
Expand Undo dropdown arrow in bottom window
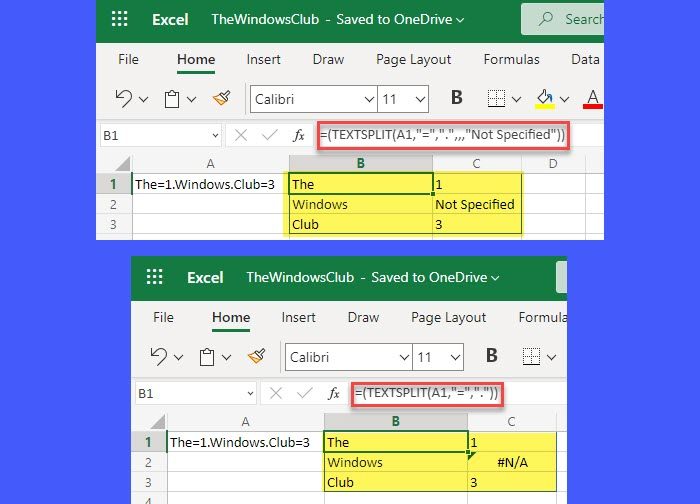coord(178,357)
